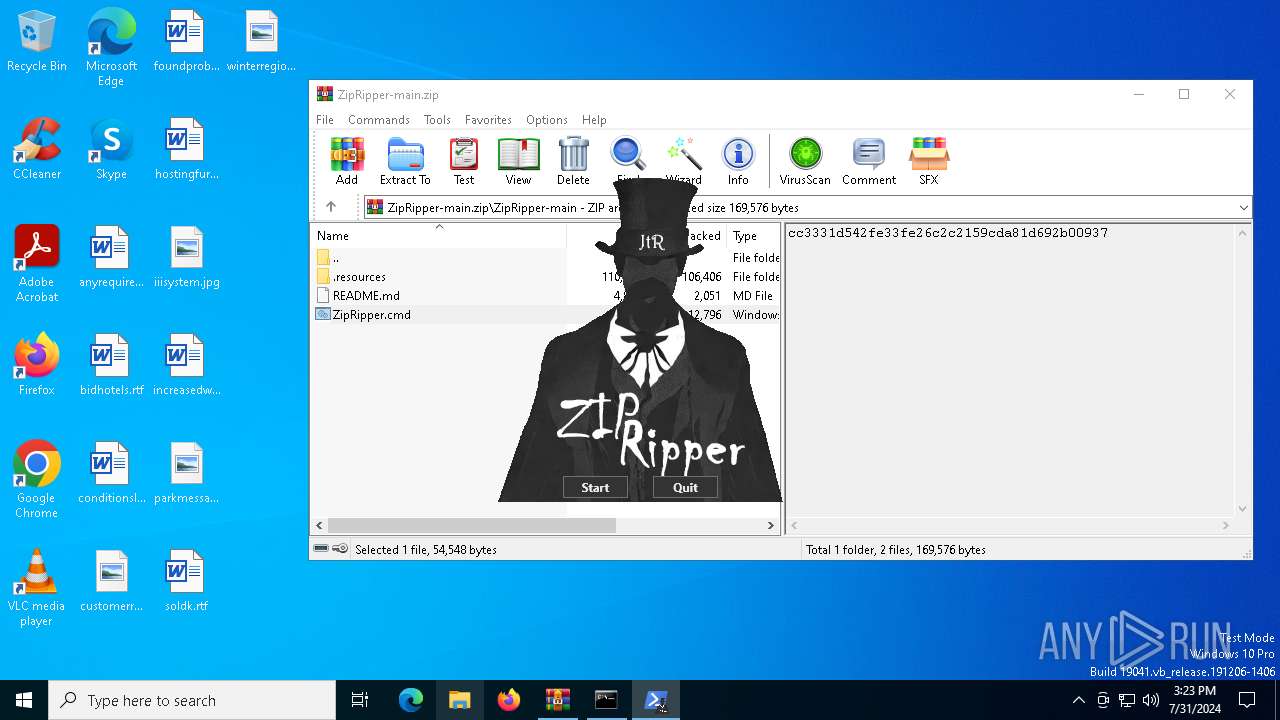The image size is (1280, 720).
Task: Open the Commands menu
Action: [379, 119]
